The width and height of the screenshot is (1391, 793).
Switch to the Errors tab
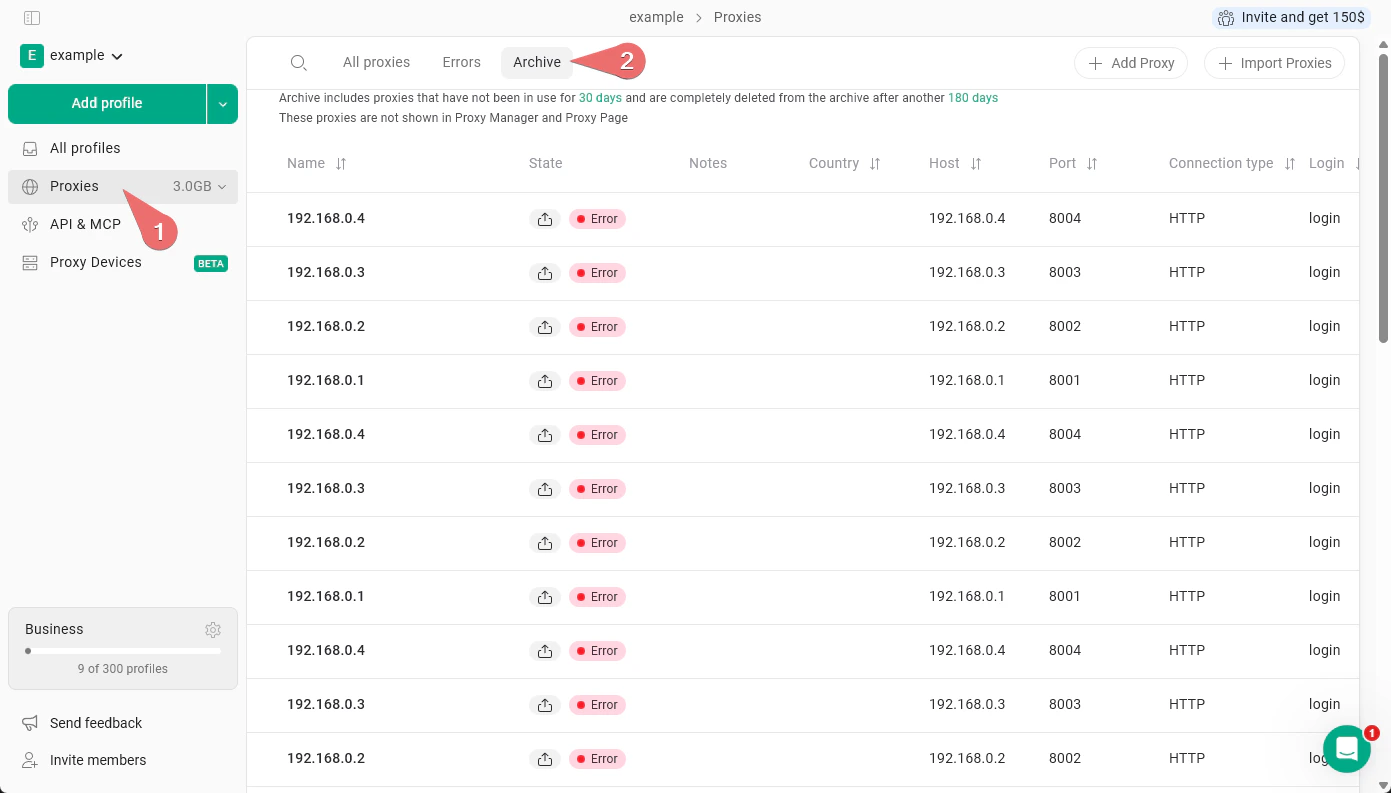click(461, 62)
